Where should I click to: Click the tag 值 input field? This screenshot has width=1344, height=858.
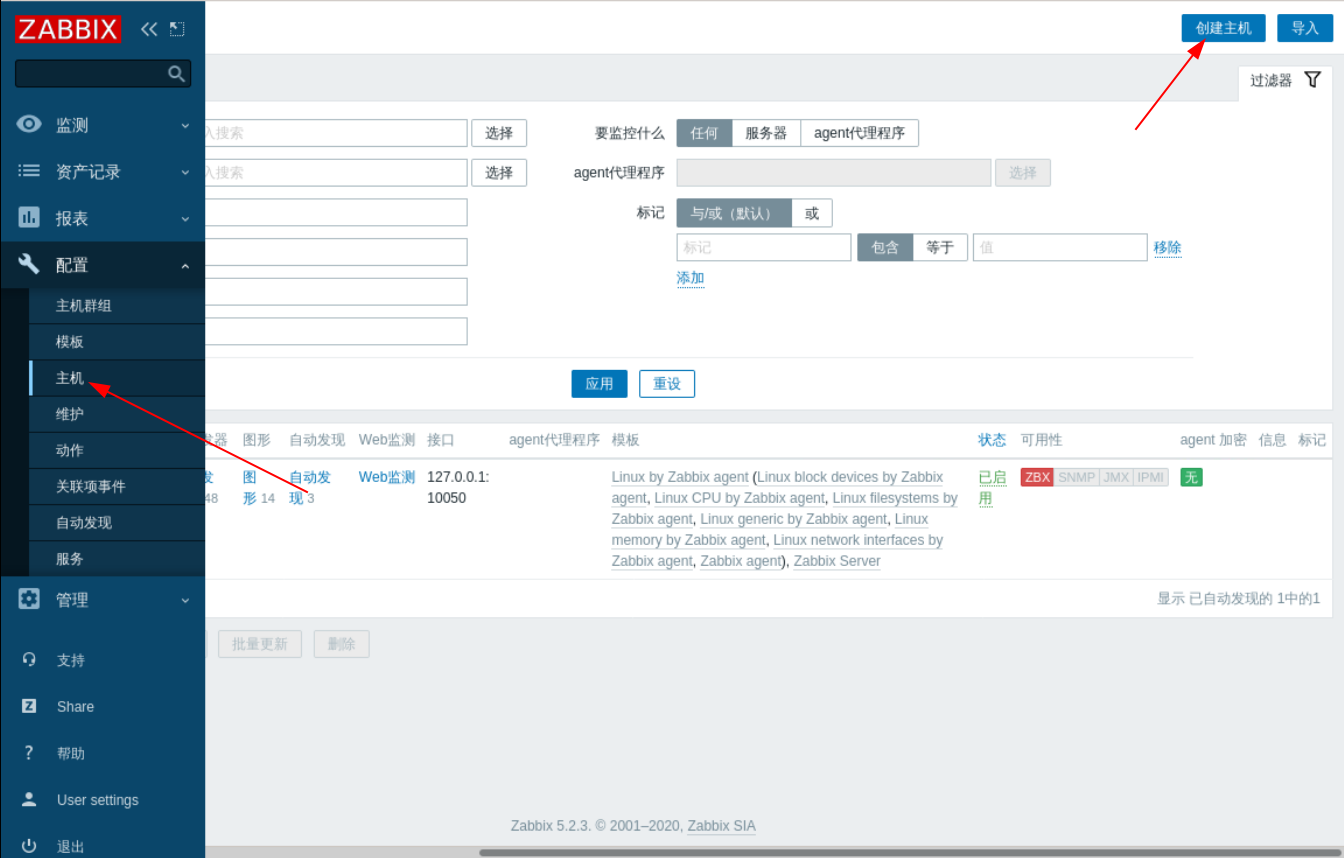coord(1060,247)
